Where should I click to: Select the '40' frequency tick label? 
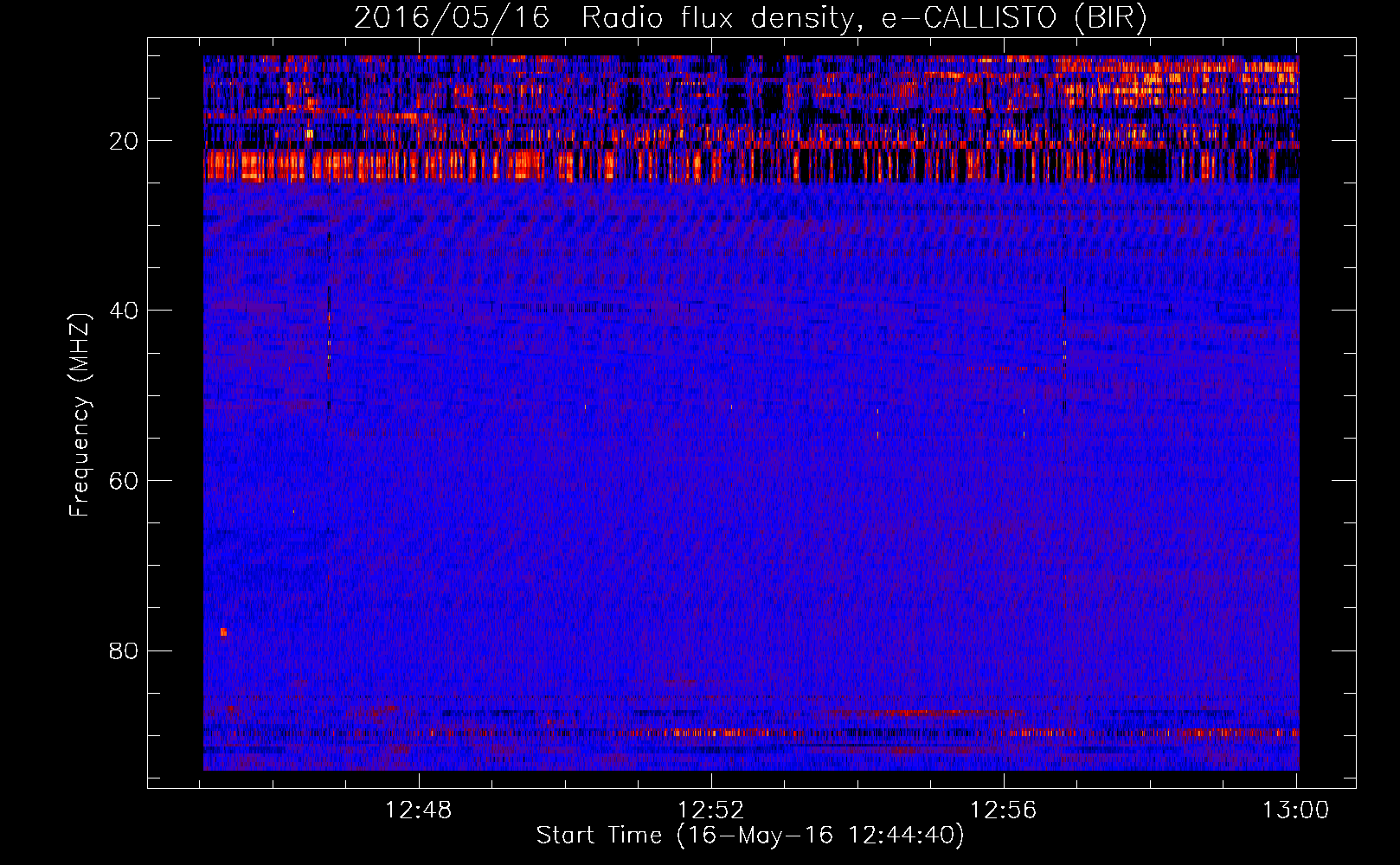point(125,310)
